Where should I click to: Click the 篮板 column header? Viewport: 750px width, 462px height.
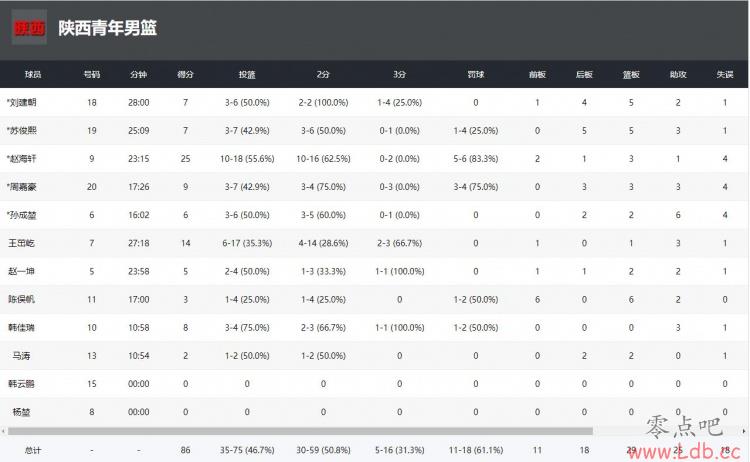tap(631, 74)
